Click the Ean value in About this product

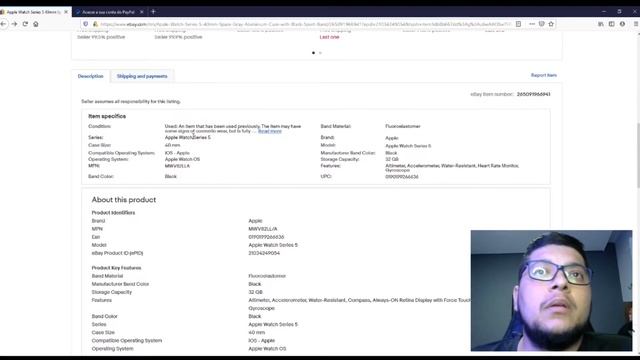pyautogui.click(x=266, y=237)
